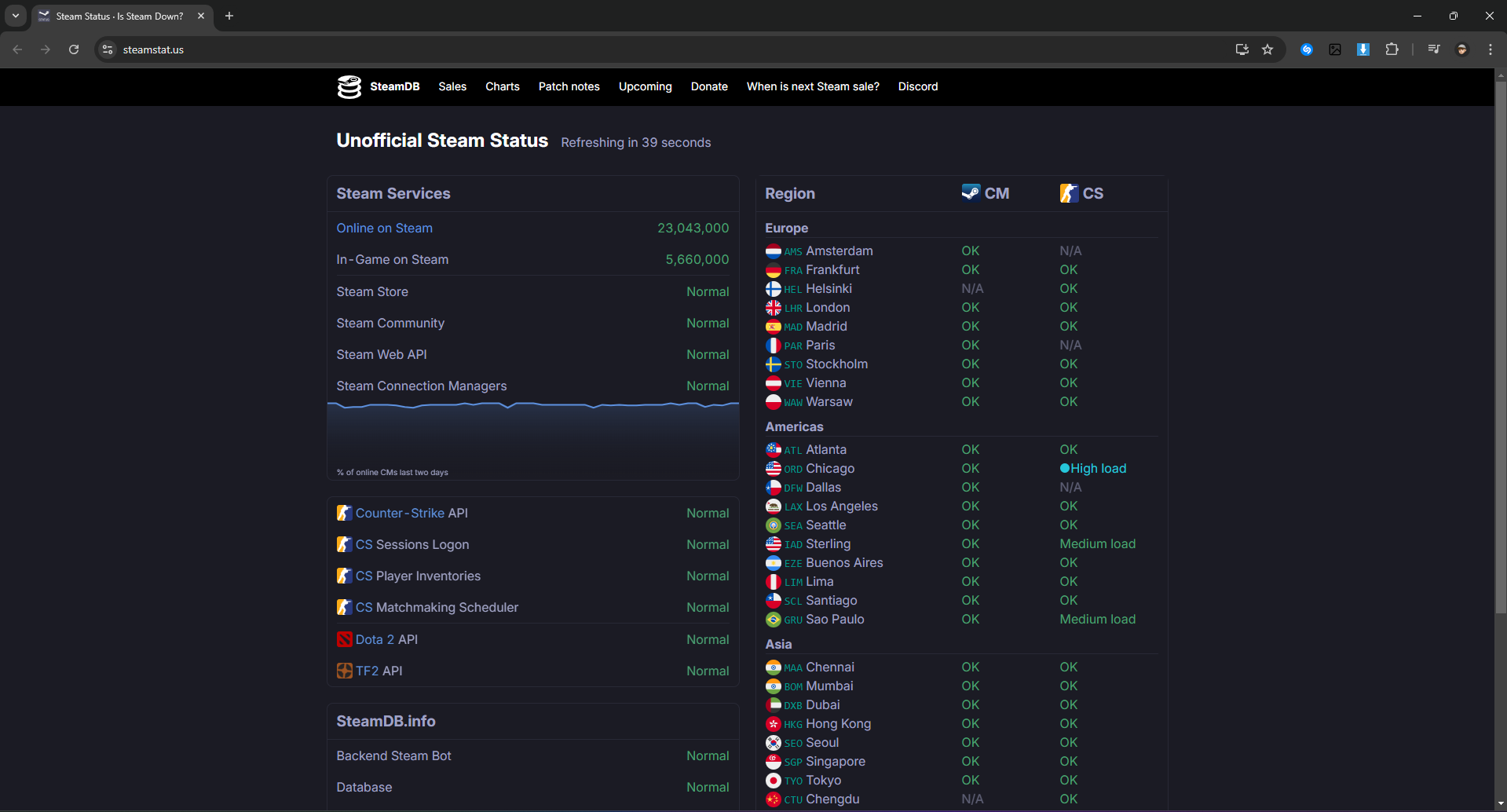The image size is (1507, 812).
Task: Click the SteamDB logo icon
Action: (349, 87)
